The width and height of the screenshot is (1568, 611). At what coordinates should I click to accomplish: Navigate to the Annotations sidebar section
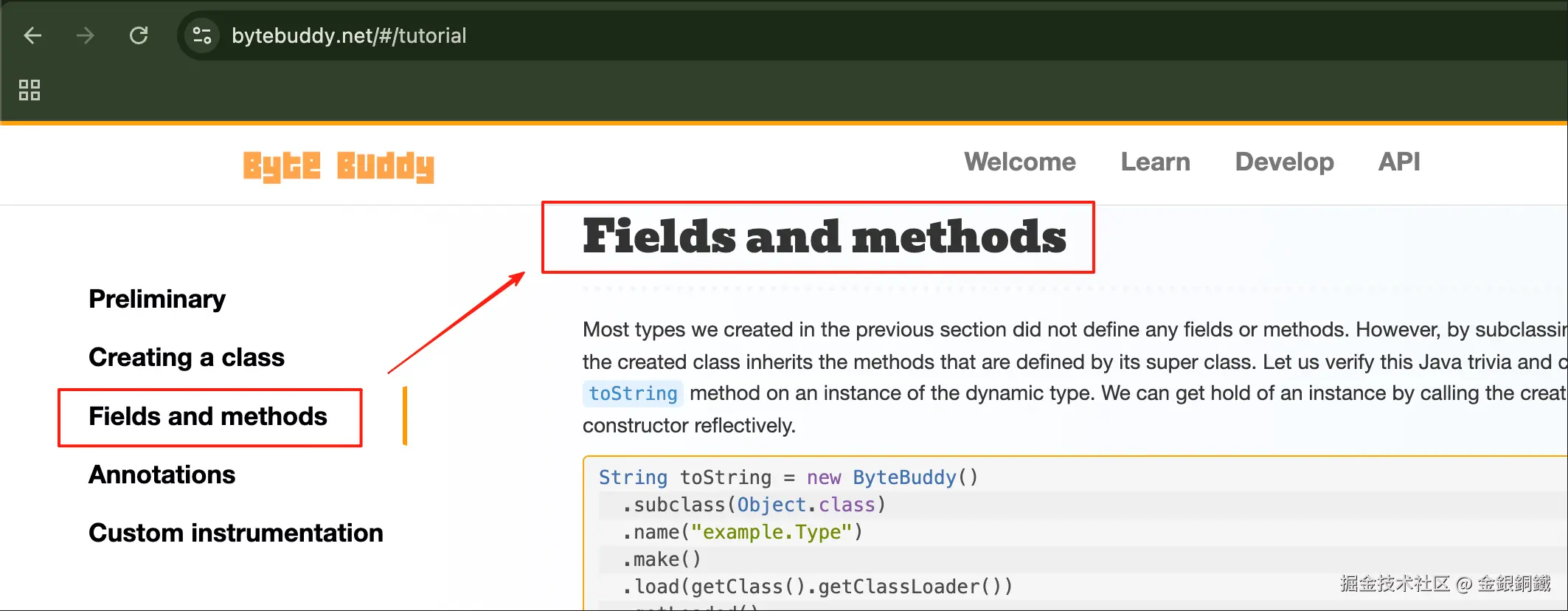click(162, 474)
